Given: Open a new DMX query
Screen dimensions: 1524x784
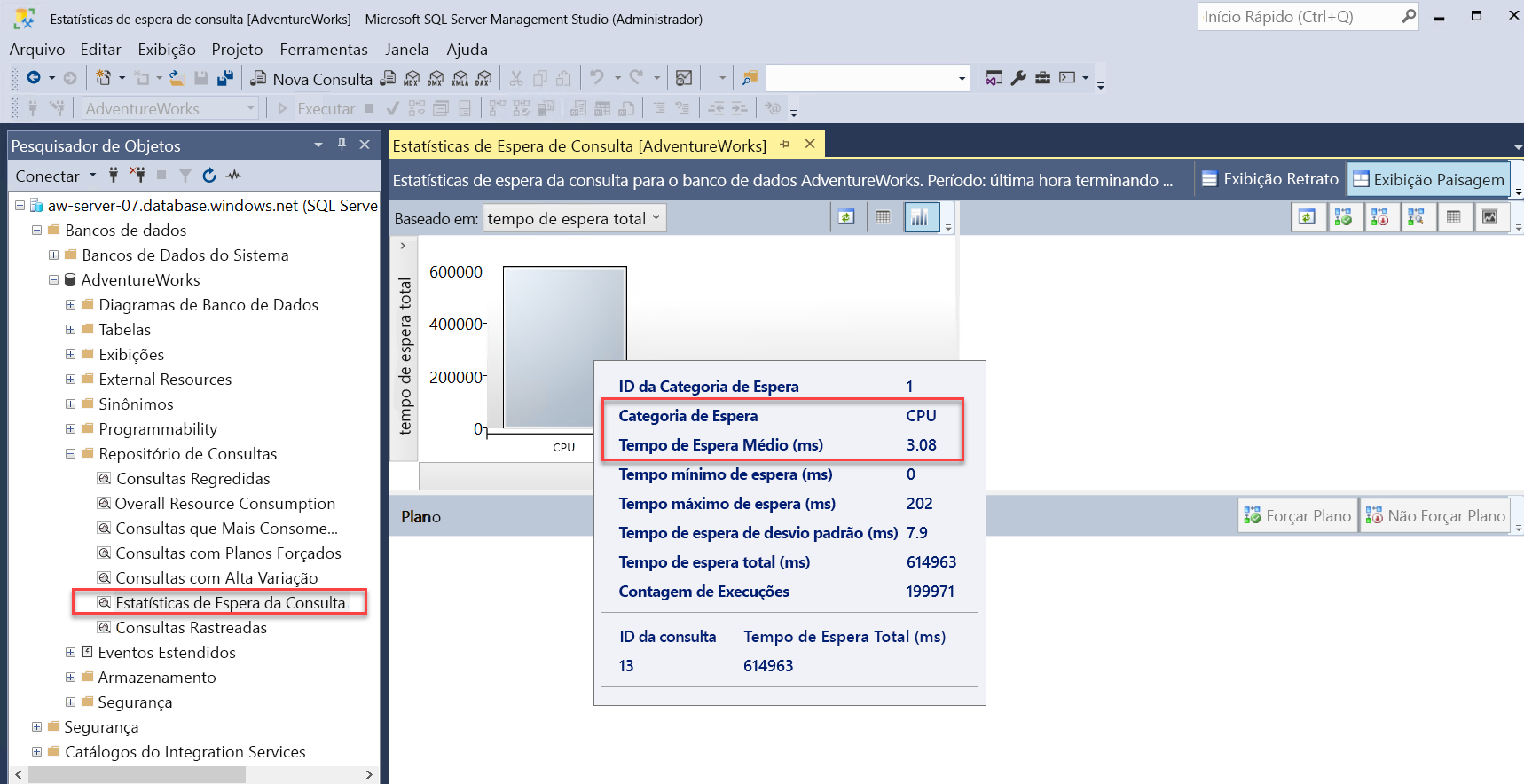Looking at the screenshot, I should [x=436, y=78].
